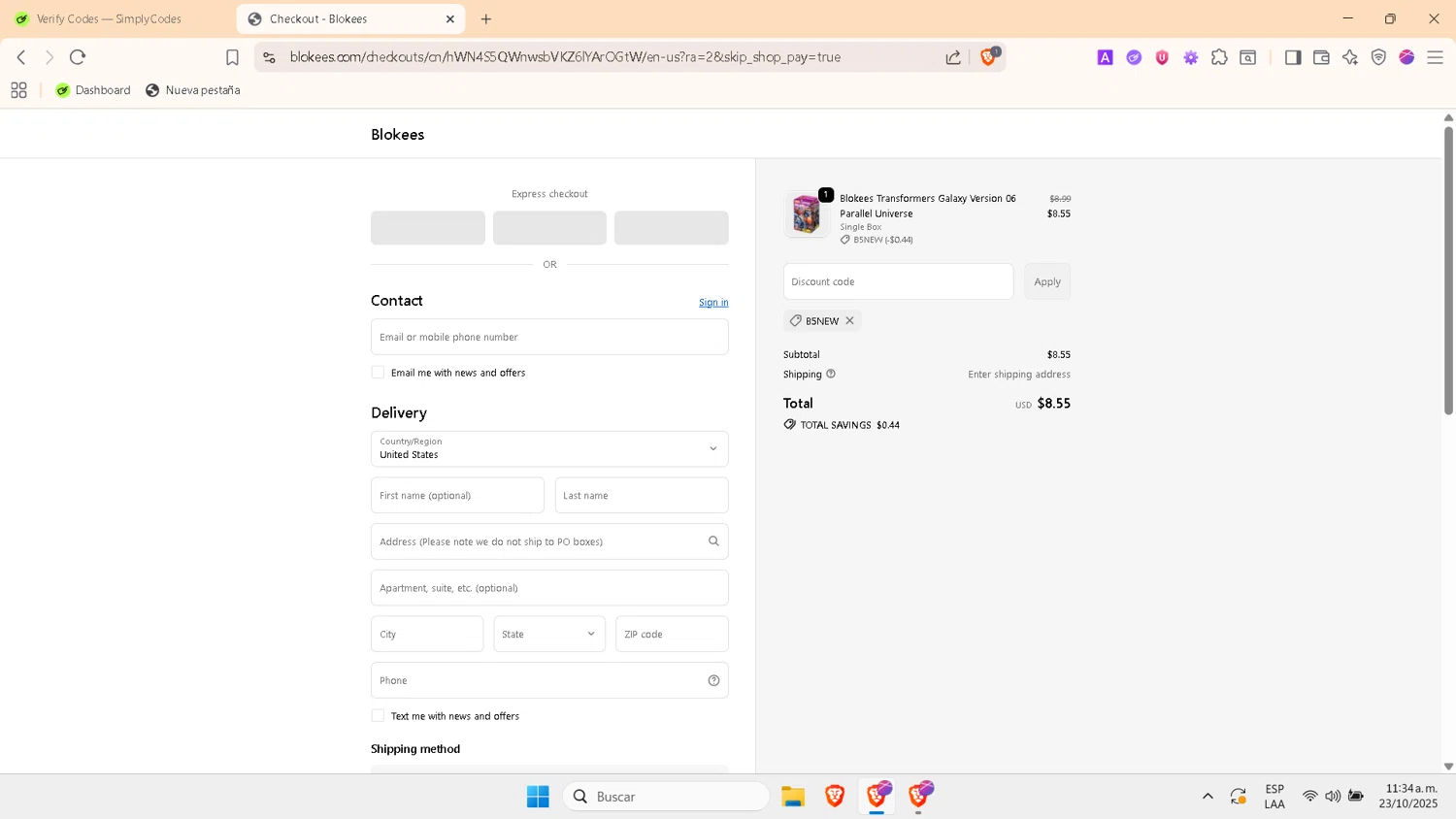Open a new browser tab
This screenshot has width=1456, height=819.
tap(486, 18)
